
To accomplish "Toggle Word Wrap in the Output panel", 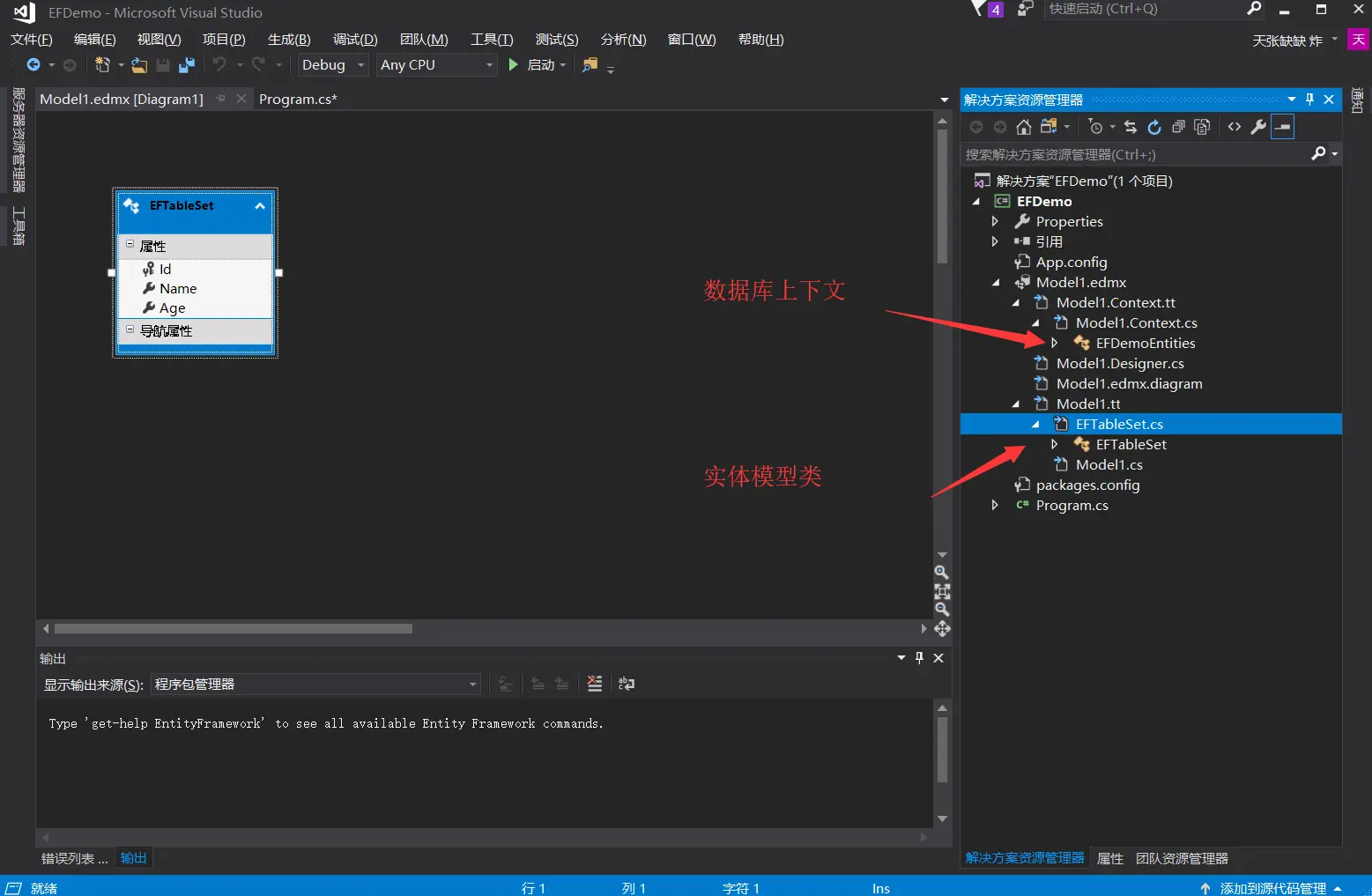I will click(x=627, y=684).
